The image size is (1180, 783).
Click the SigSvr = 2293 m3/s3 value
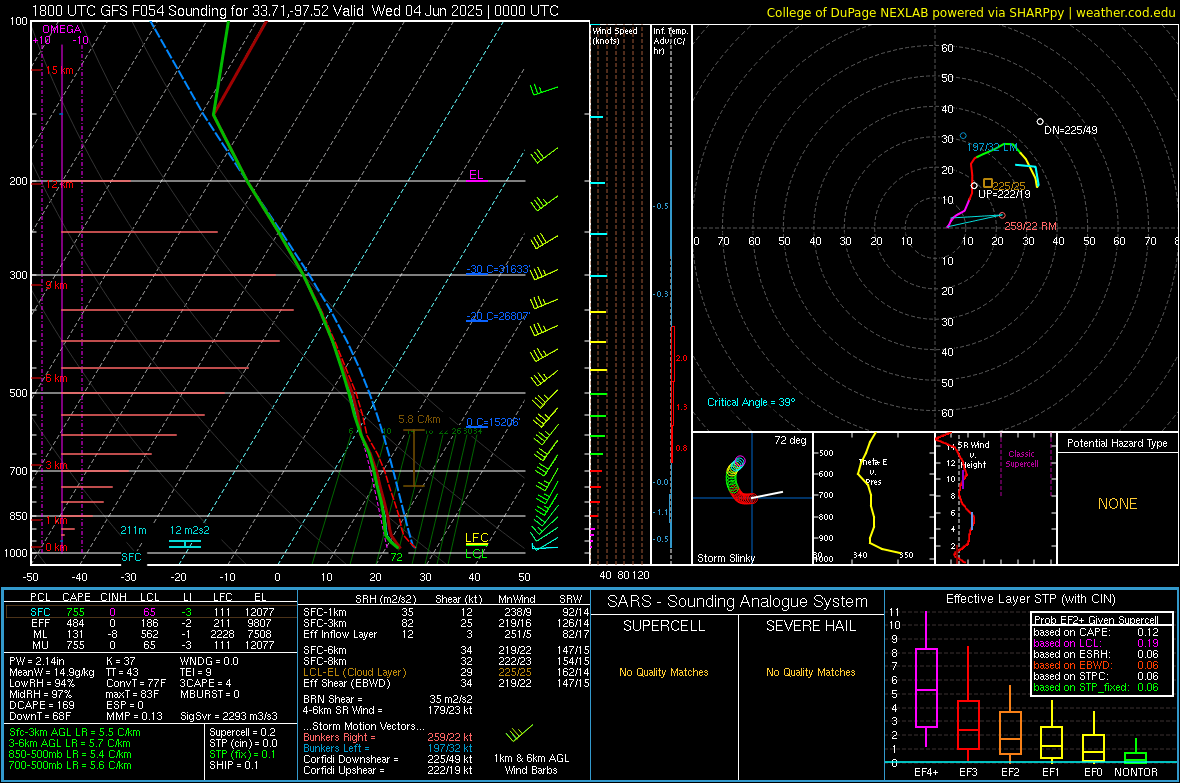229,716
